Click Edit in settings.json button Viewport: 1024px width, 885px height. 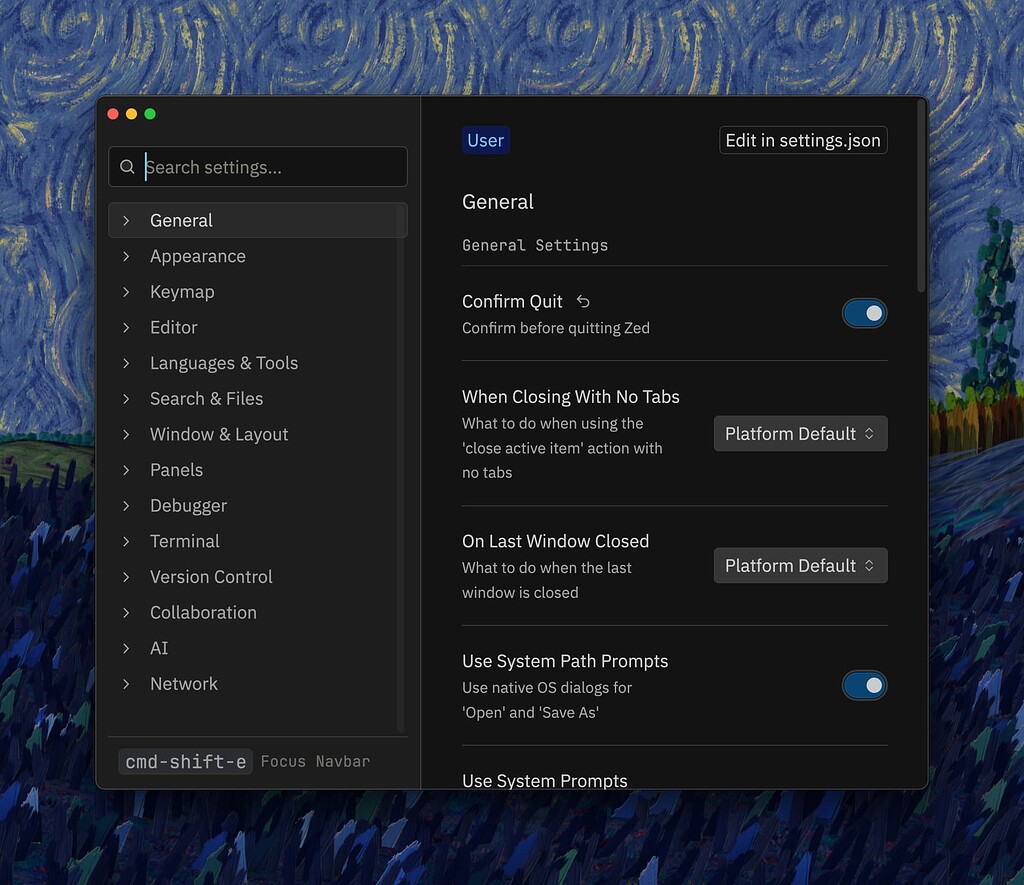803,140
